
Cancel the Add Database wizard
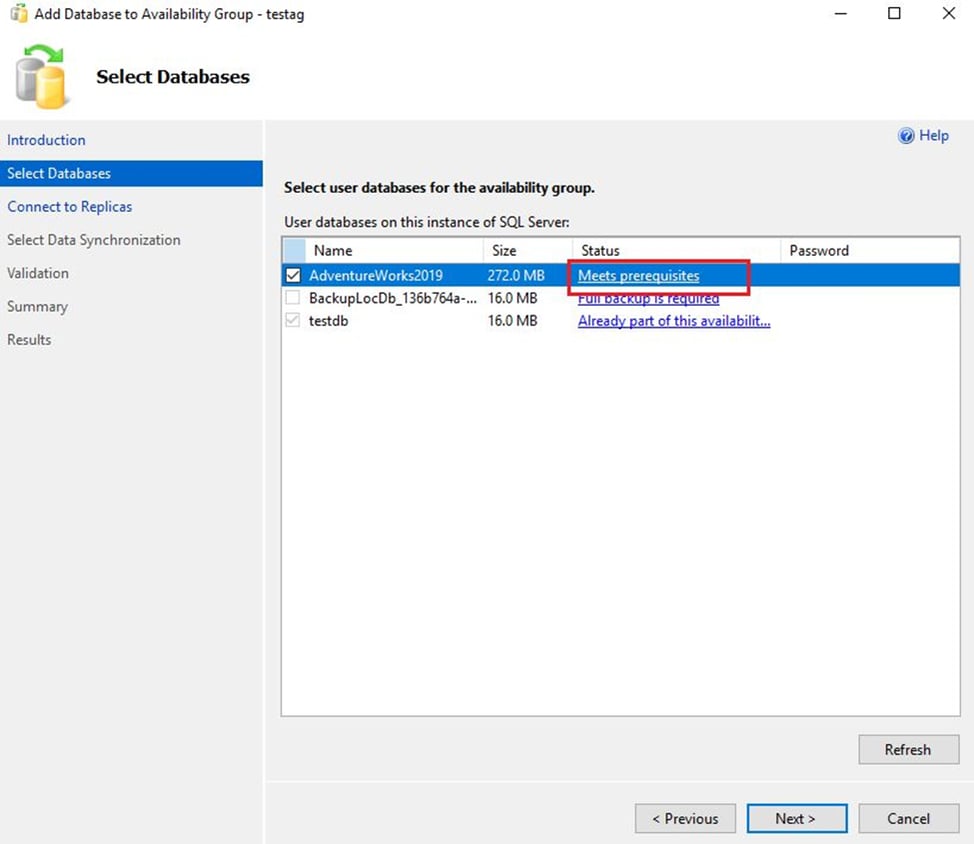pyautogui.click(x=908, y=818)
